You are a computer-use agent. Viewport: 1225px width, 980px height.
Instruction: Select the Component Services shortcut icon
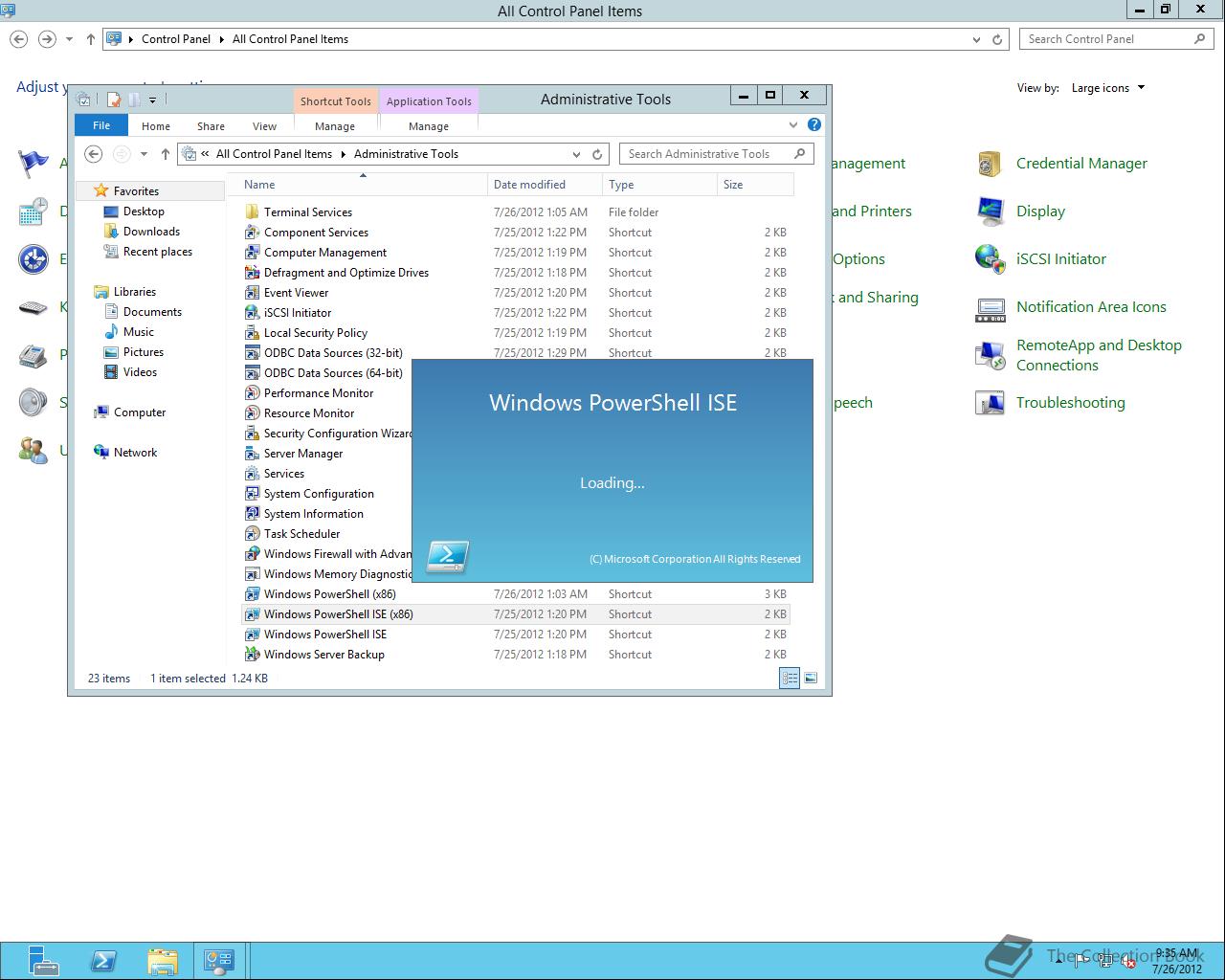point(252,233)
